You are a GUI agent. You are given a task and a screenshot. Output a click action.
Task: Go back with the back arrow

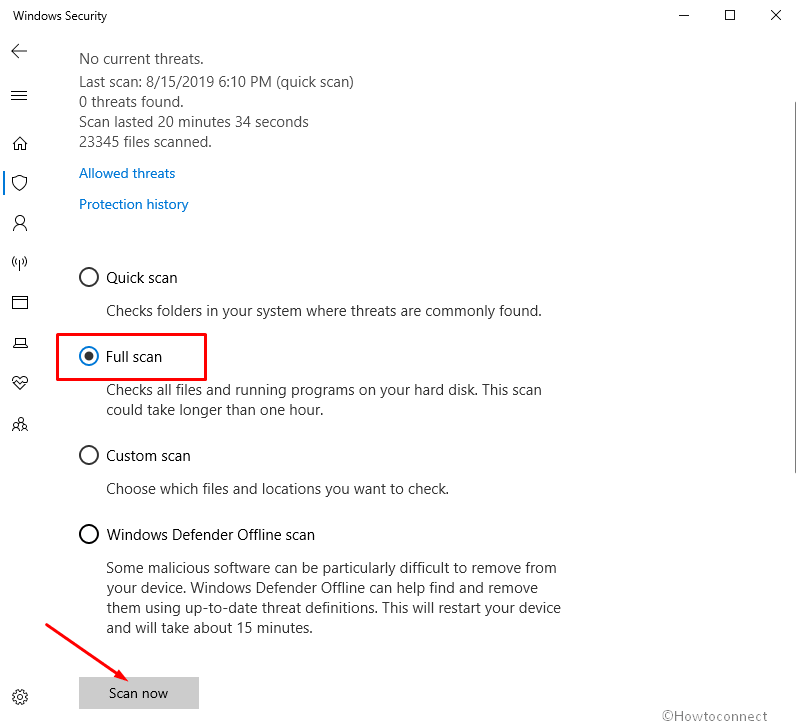(19, 51)
